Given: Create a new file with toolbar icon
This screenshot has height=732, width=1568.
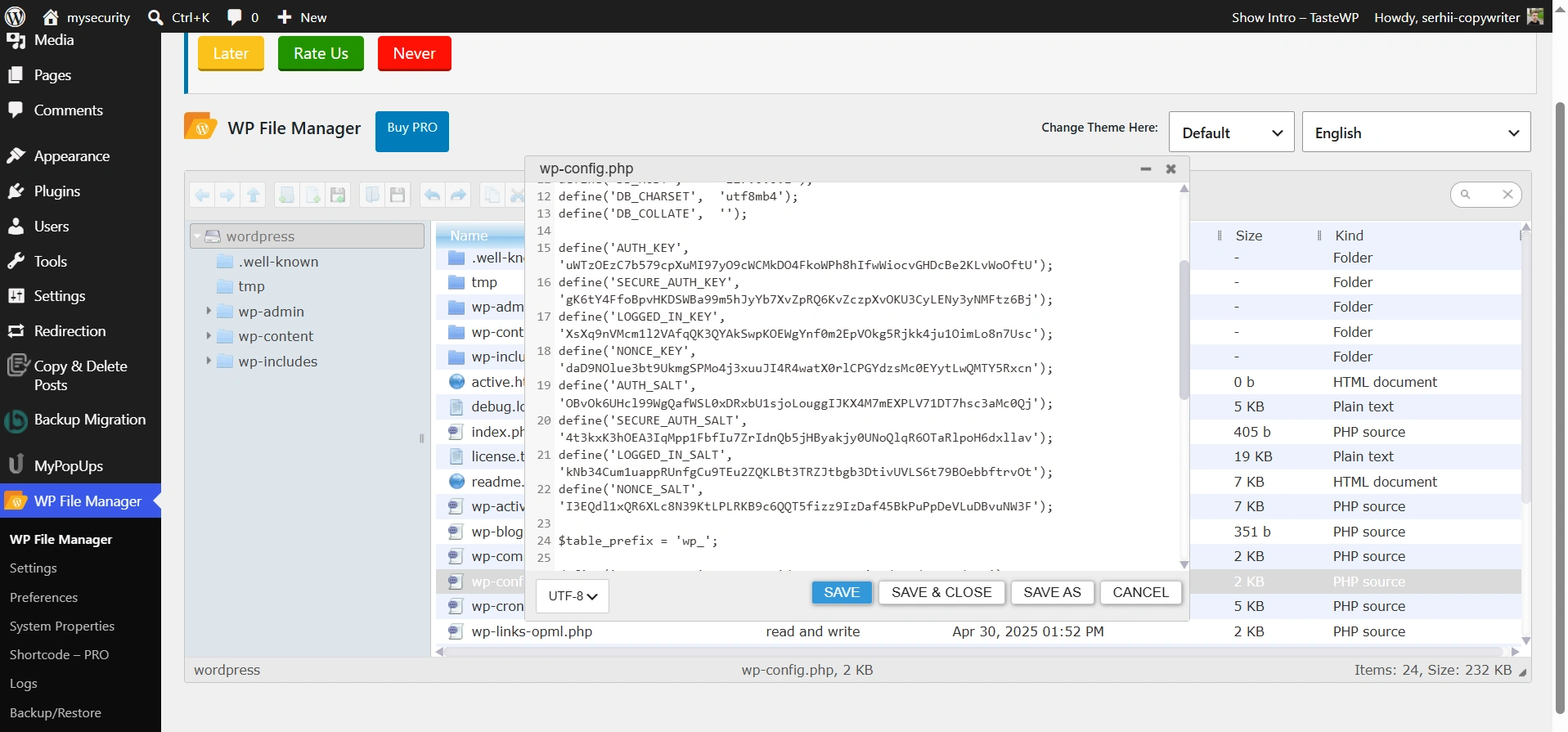Looking at the screenshot, I should (x=312, y=195).
